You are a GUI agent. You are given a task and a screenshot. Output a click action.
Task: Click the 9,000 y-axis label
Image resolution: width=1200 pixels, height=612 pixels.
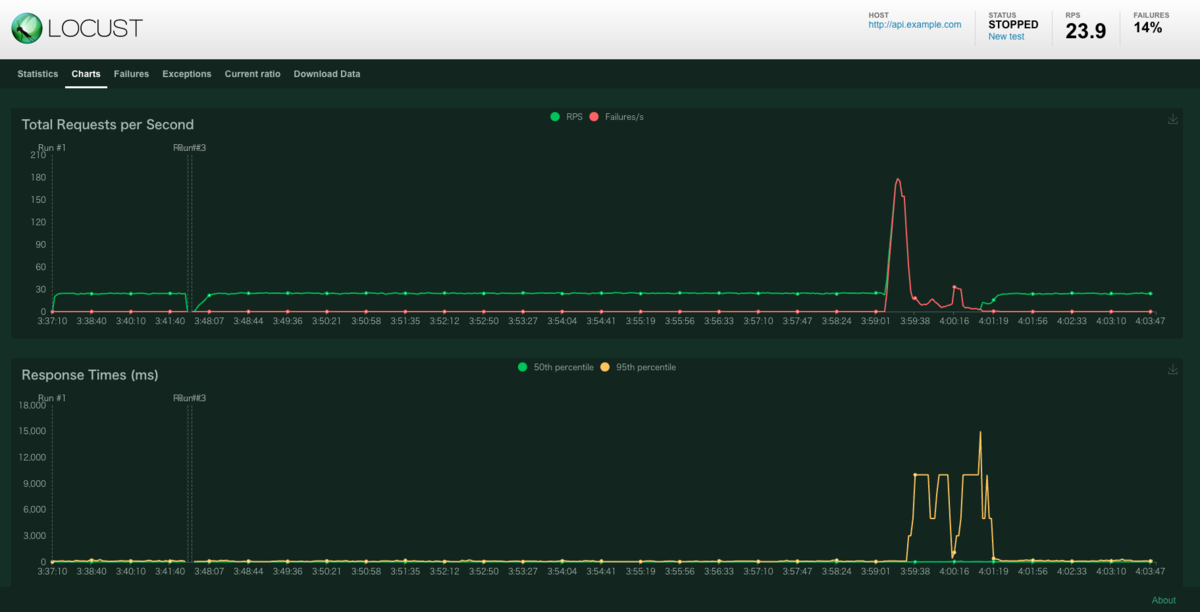[35, 483]
